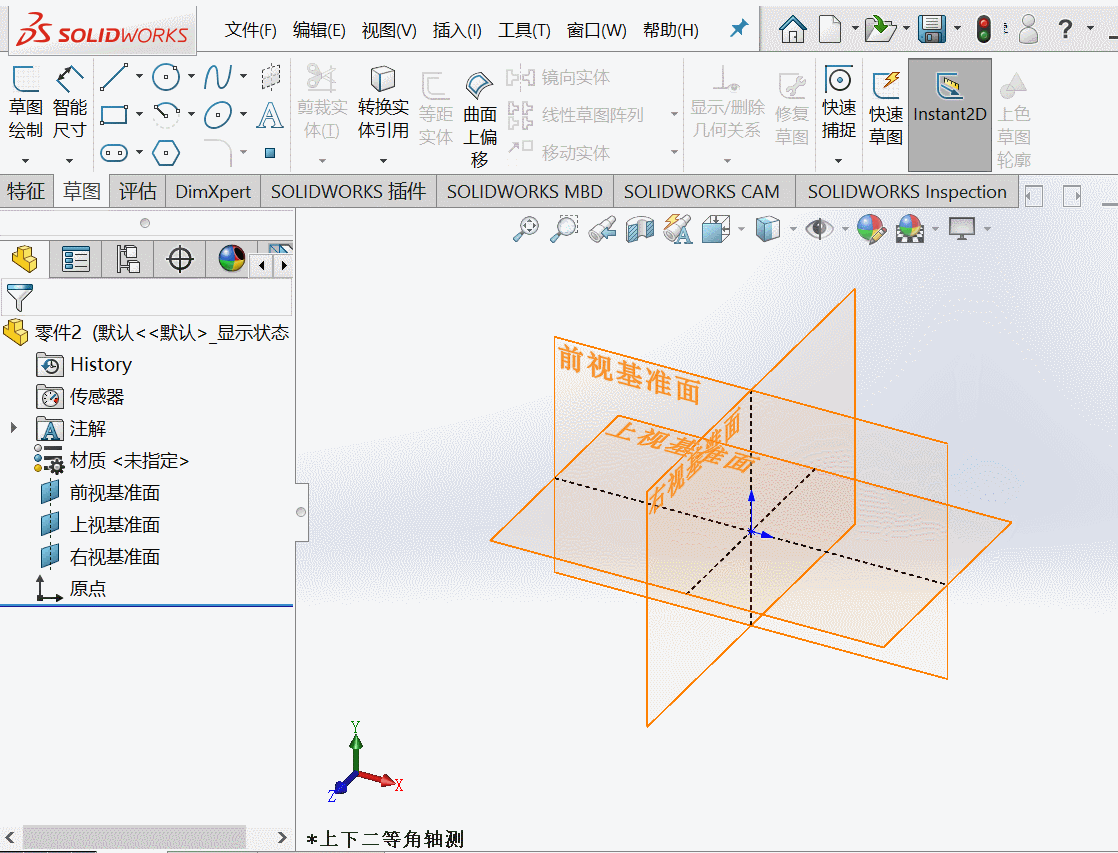
Task: Select the Straight Slot tool
Action: [114, 153]
